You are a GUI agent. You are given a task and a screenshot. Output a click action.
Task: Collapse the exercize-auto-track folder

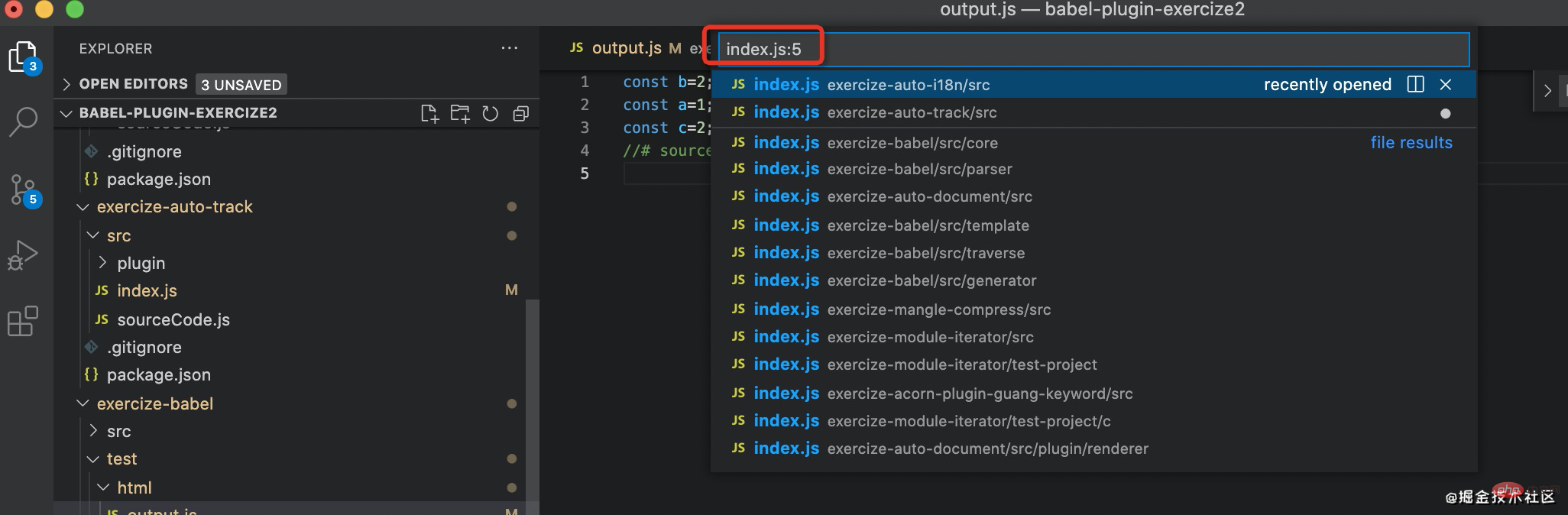(x=83, y=207)
